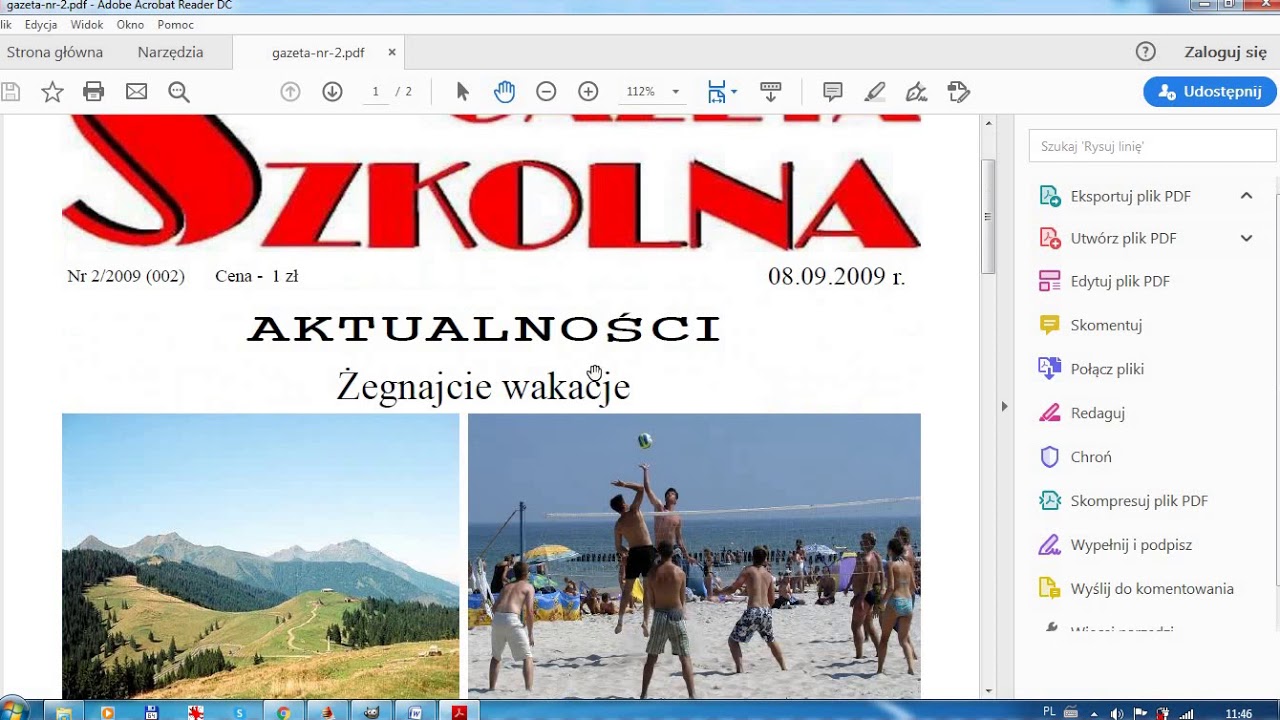Collapse the Eksportuj plik PDF section chevron
The height and width of the screenshot is (720, 1280).
(1246, 196)
